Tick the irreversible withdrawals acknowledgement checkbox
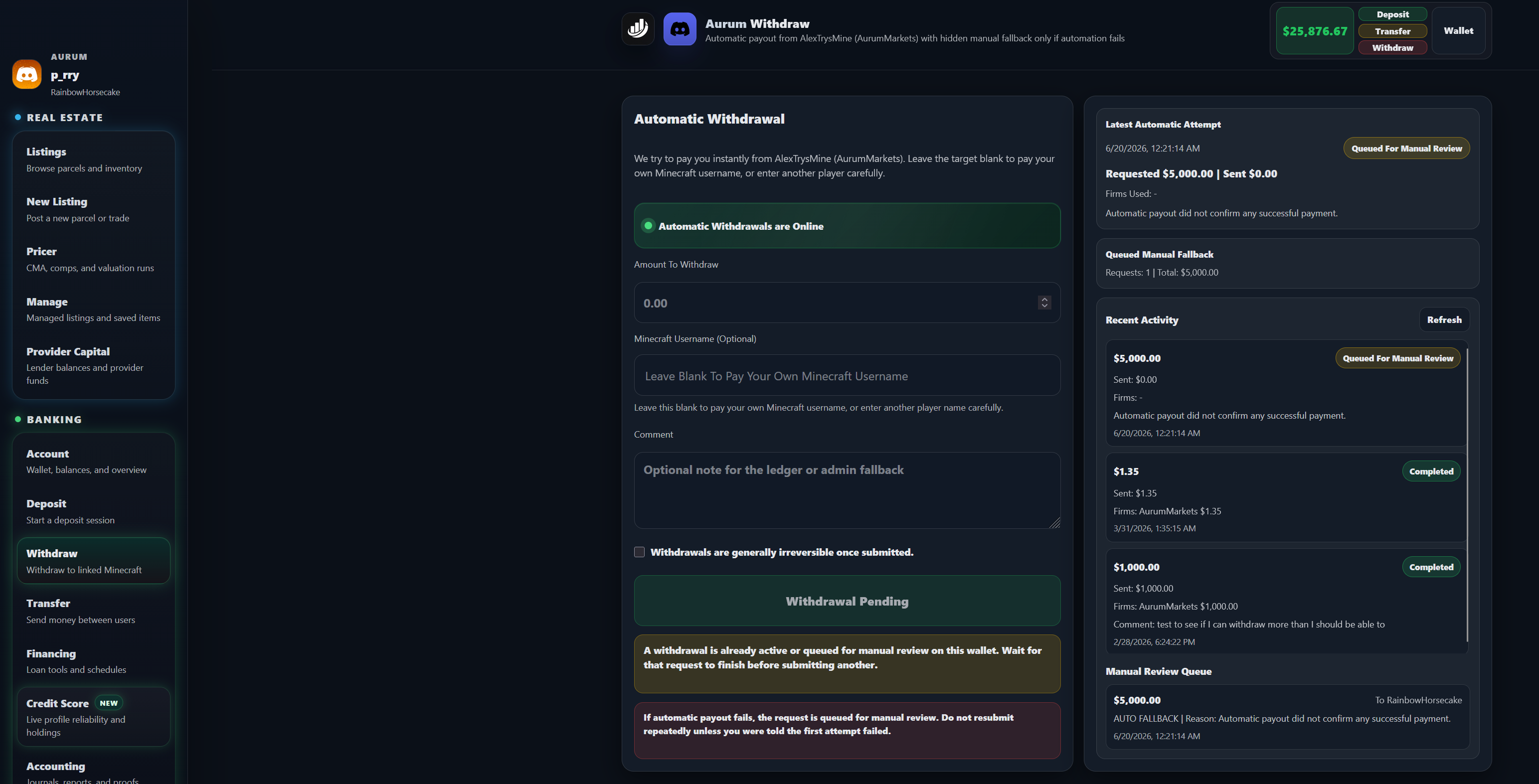The height and width of the screenshot is (784, 1539). click(x=639, y=552)
